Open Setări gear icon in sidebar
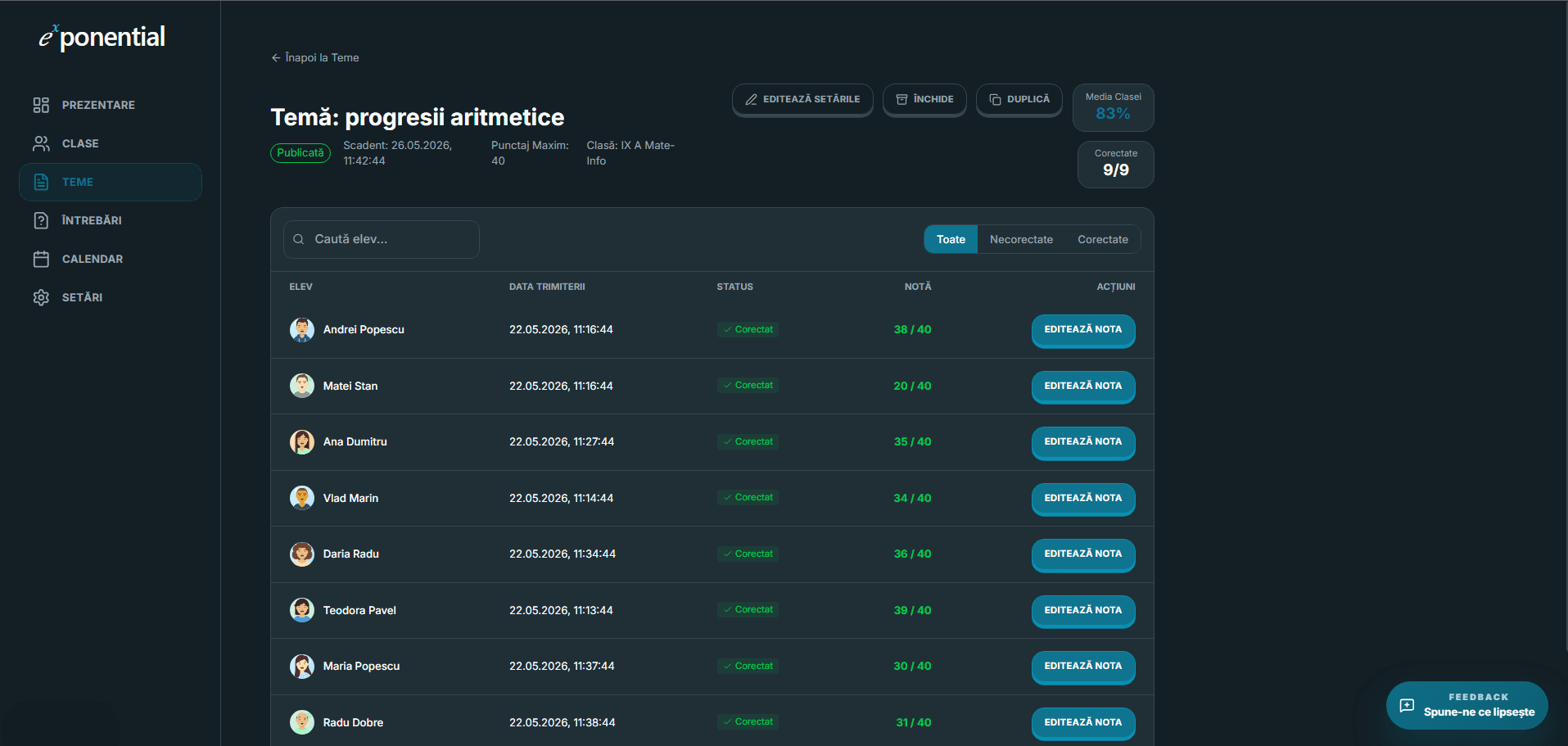 (x=41, y=297)
